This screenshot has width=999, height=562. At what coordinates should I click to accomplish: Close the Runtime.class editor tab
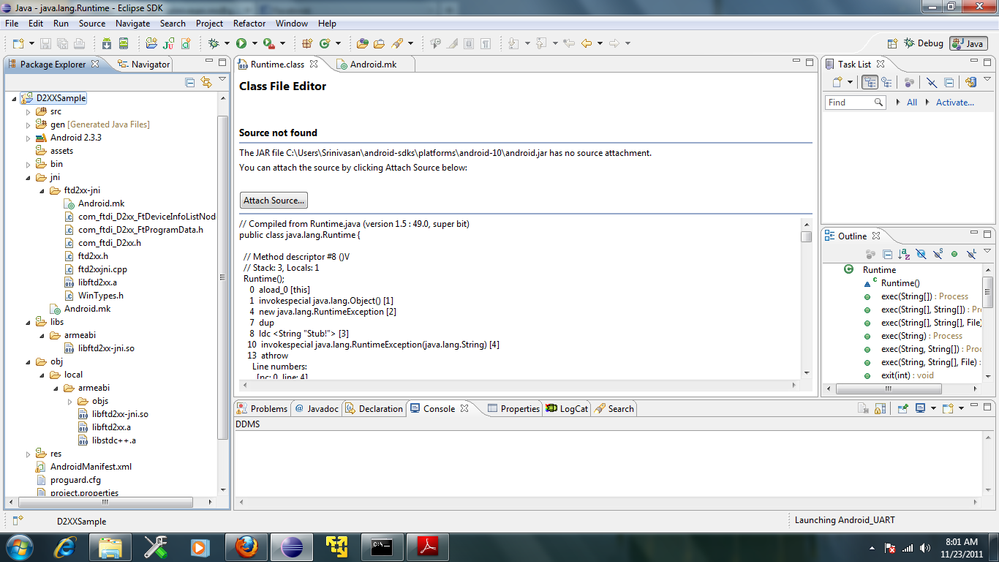click(313, 64)
